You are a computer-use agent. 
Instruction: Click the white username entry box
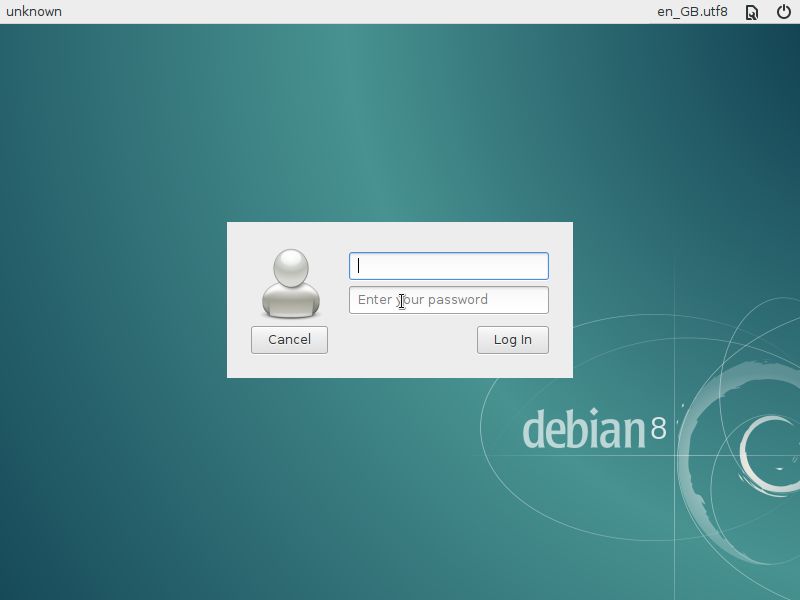448,266
